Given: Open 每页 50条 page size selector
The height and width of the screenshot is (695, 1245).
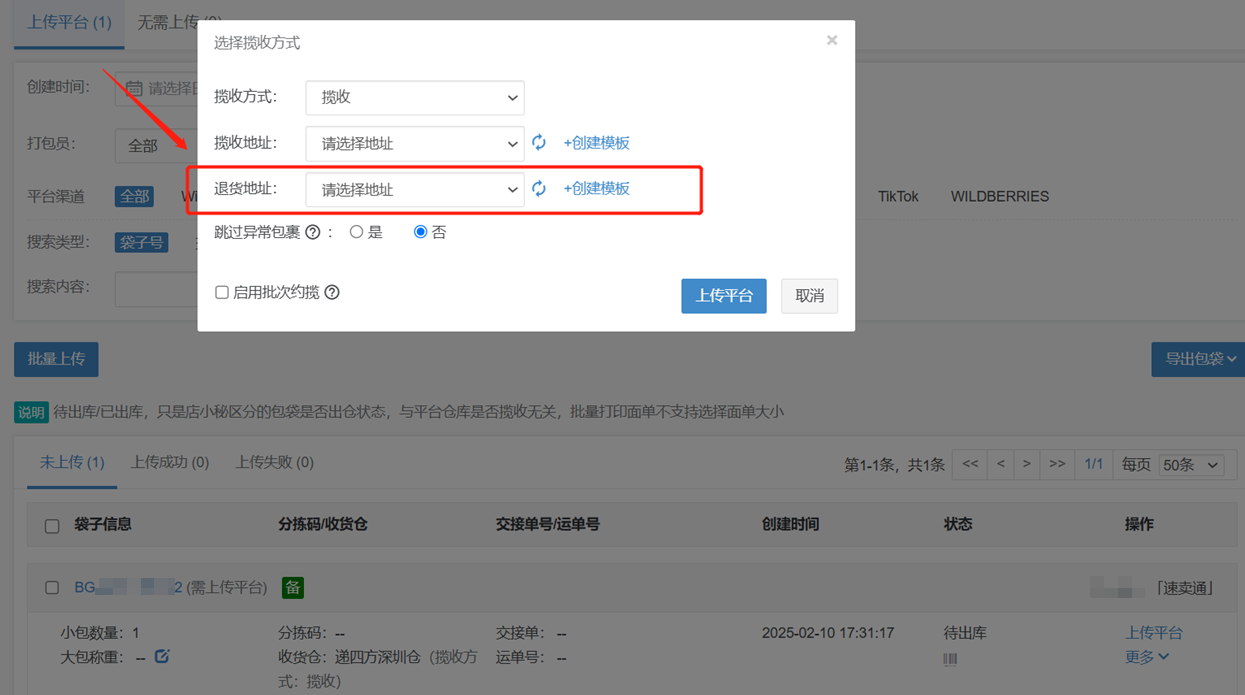Looking at the screenshot, I should [x=1190, y=465].
